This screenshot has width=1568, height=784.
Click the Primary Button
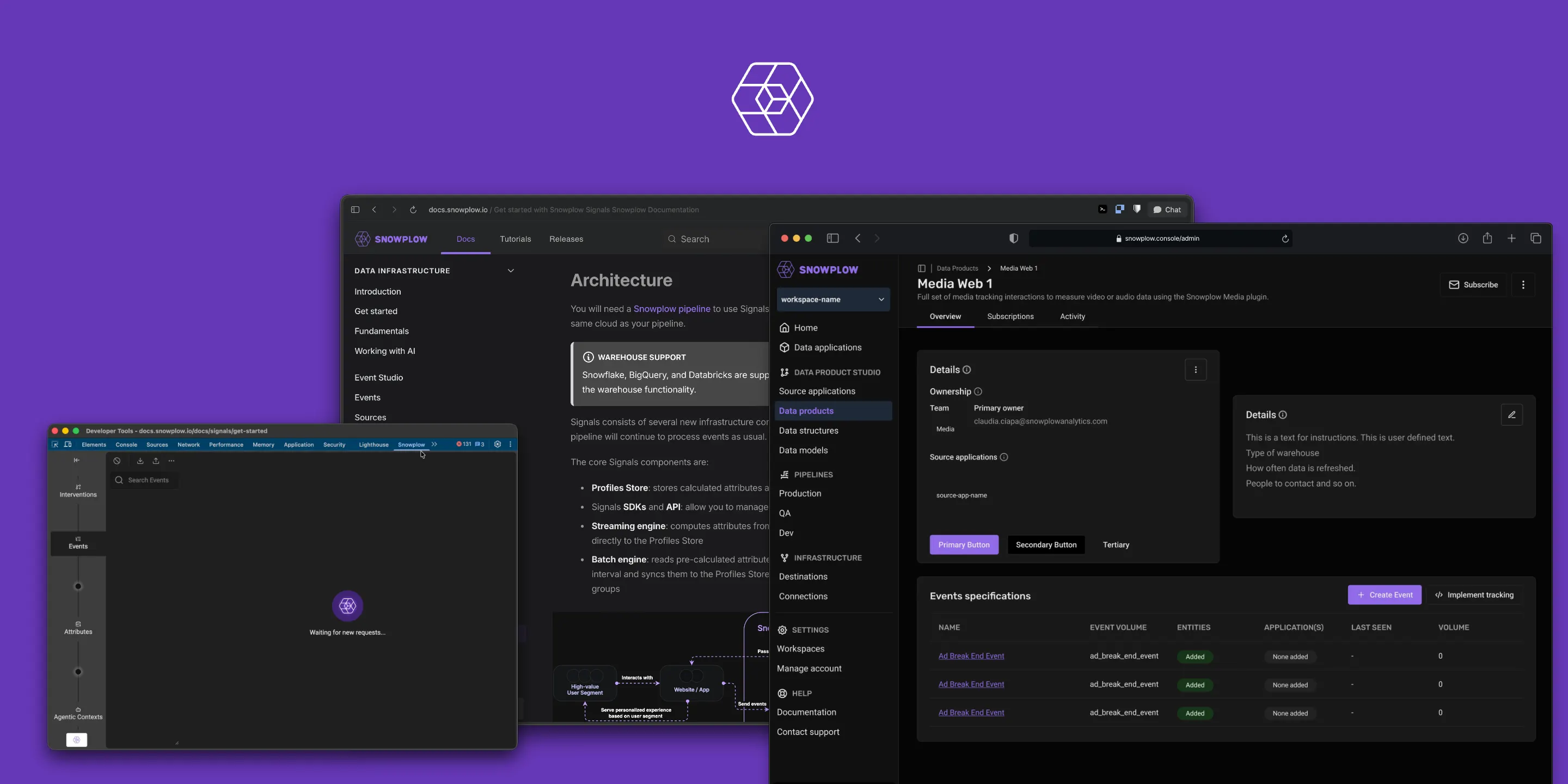pos(964,545)
